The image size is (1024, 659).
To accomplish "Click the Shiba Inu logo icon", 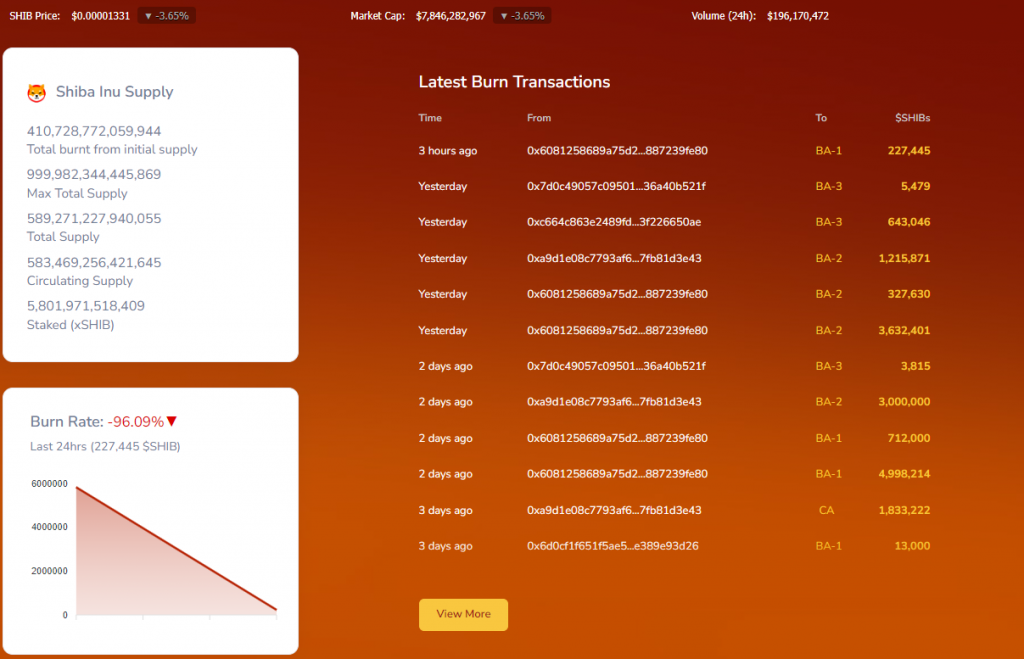I will [x=37, y=93].
